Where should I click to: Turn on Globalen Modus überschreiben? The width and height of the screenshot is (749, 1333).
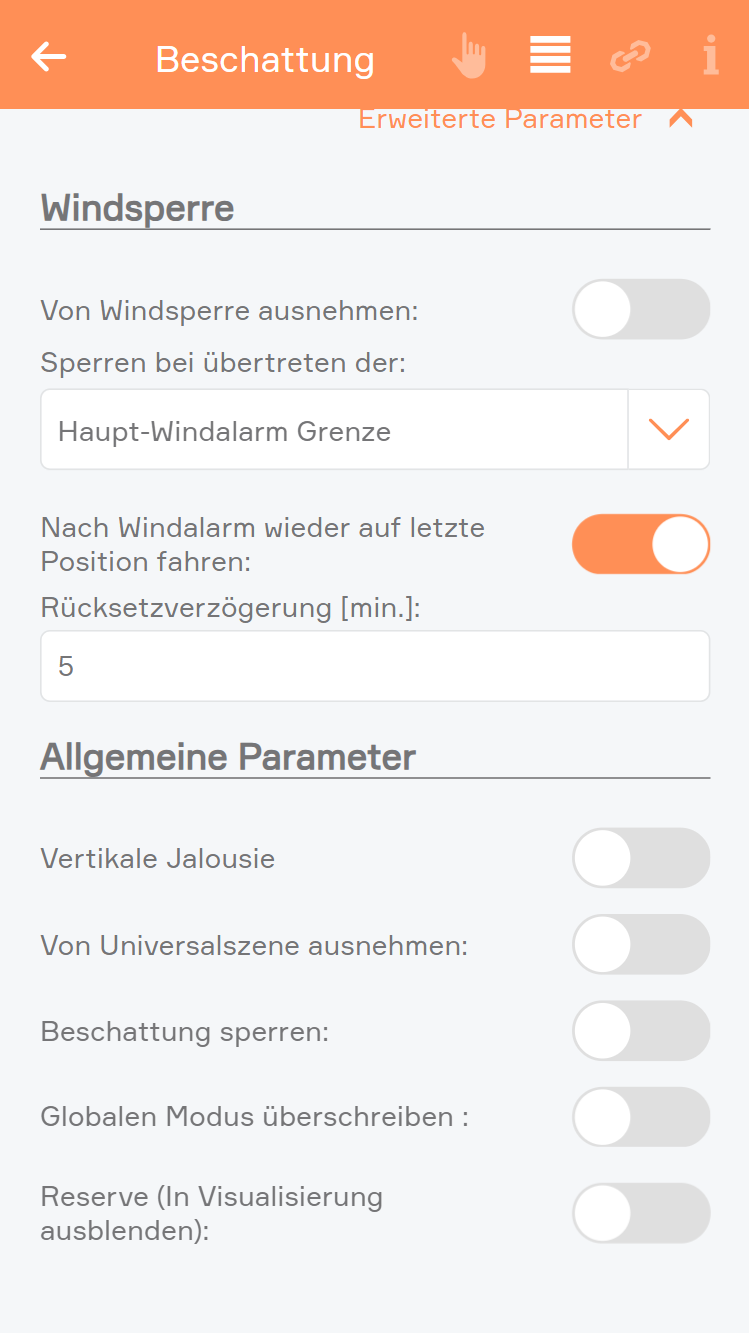click(641, 1117)
